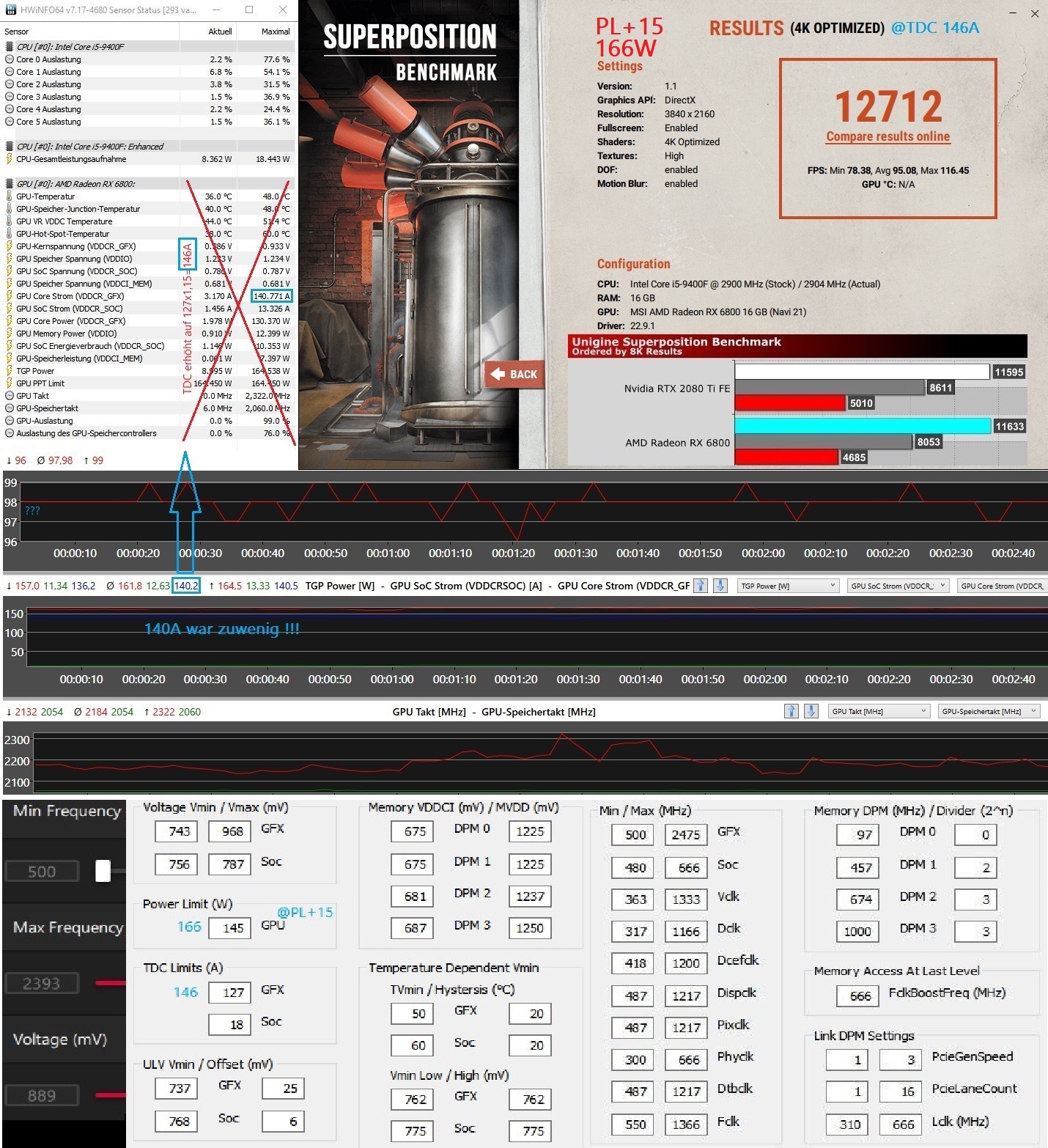Click the Min Frequency slider handle
This screenshot has width=1048, height=1148.
tap(103, 870)
